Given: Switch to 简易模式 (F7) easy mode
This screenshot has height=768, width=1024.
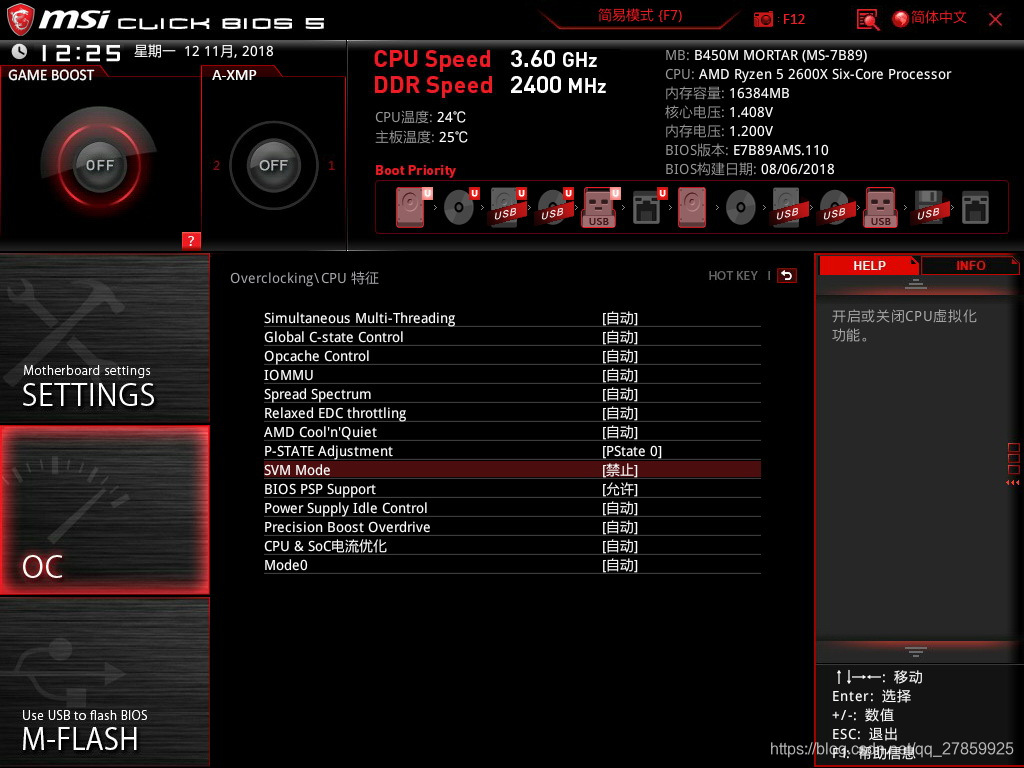Looking at the screenshot, I should point(640,16).
